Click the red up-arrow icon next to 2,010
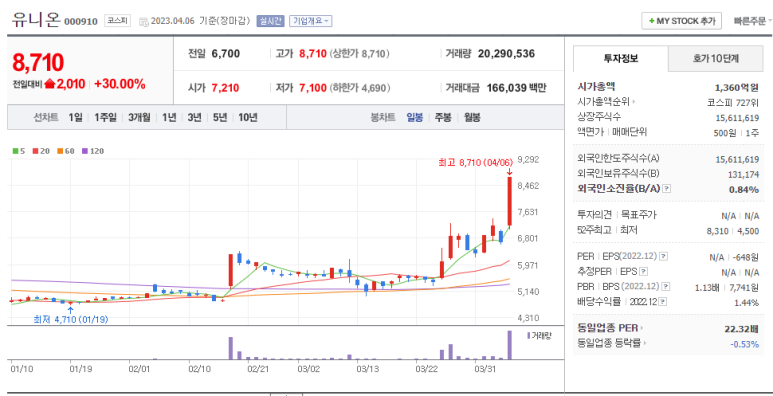Screen dimensions: 773x396 coord(49,84)
